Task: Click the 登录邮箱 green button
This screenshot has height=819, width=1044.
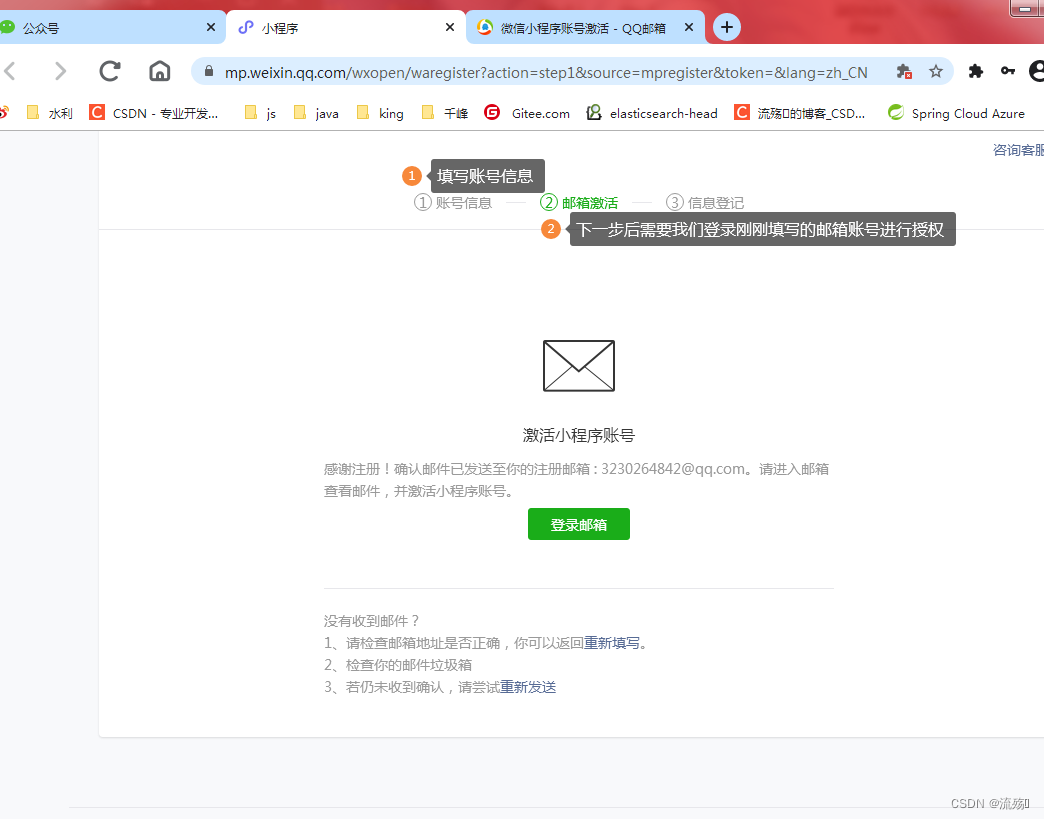Action: tap(579, 524)
